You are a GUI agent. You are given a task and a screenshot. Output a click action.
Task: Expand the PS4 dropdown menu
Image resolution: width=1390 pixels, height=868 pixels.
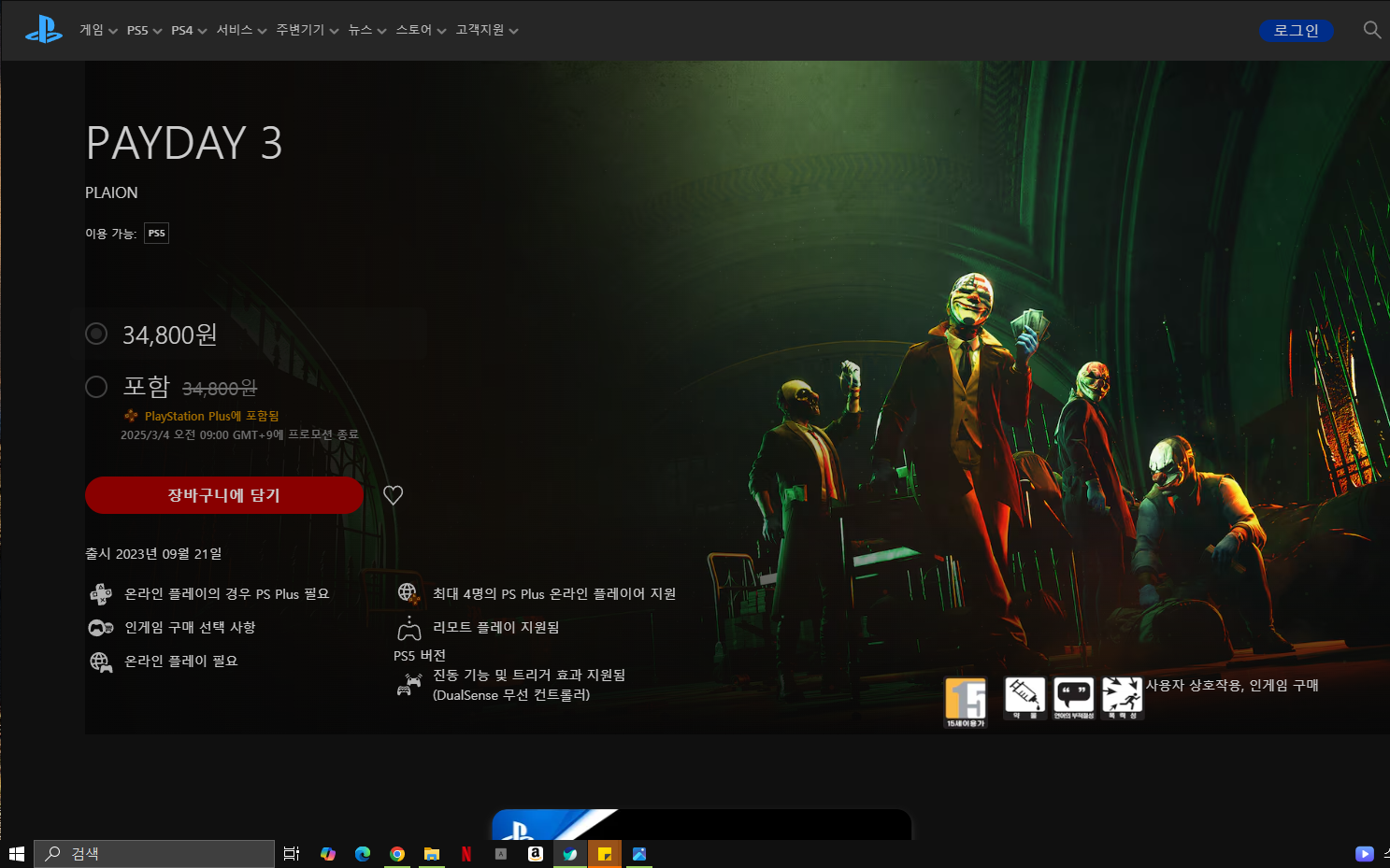click(189, 30)
